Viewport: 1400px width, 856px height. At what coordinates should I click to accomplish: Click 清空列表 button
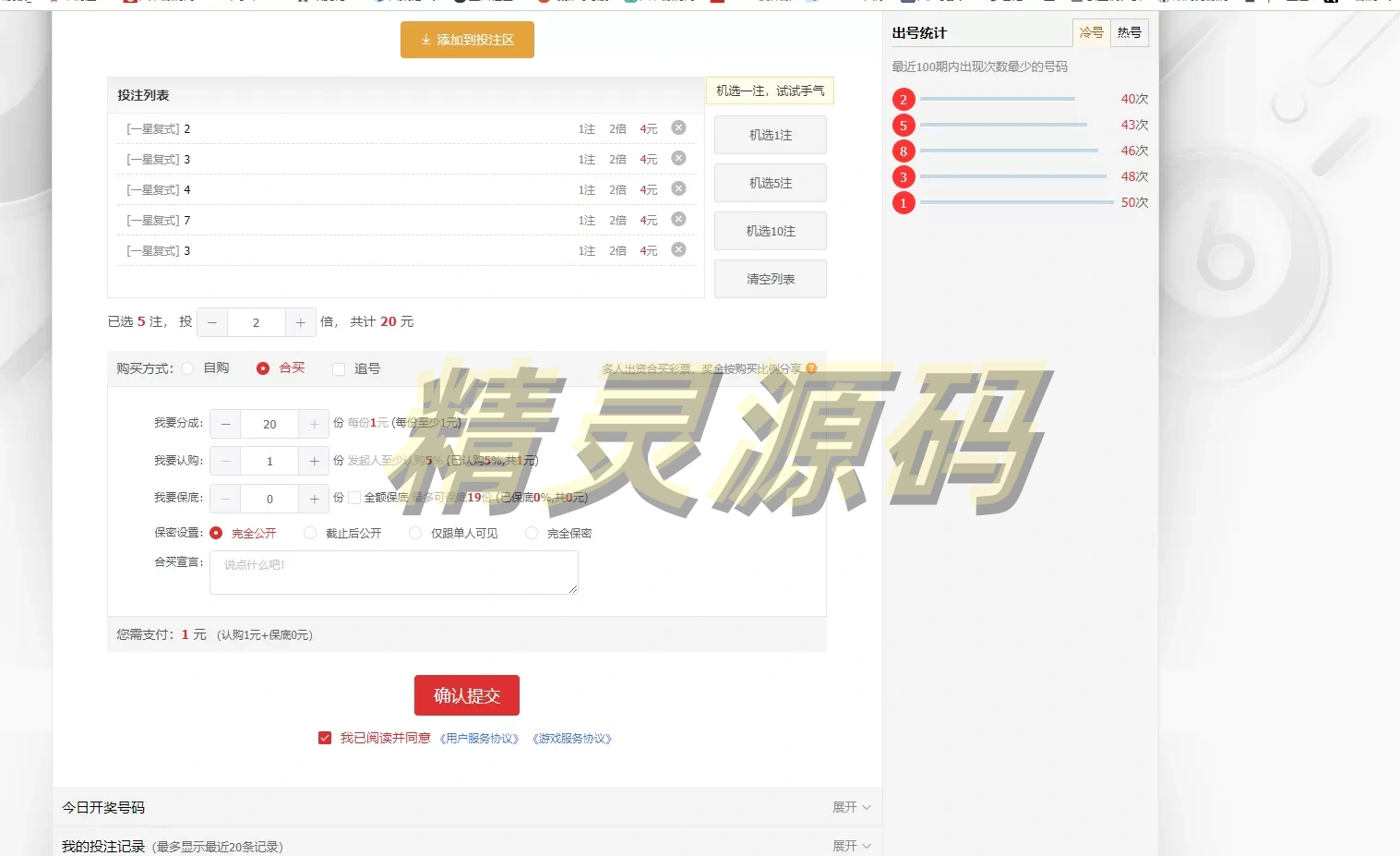pyautogui.click(x=771, y=279)
